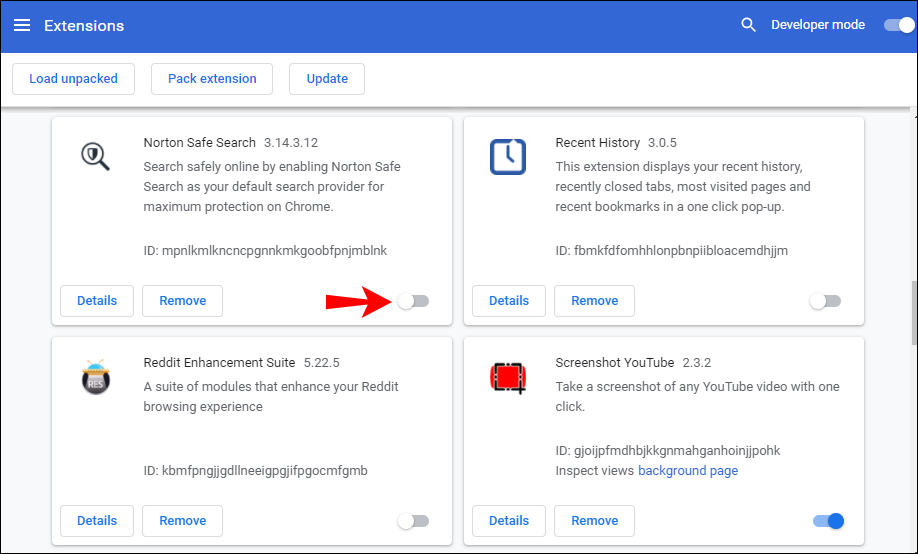Click version number 3.14.3.12
This screenshot has width=918, height=554.
tap(291, 143)
